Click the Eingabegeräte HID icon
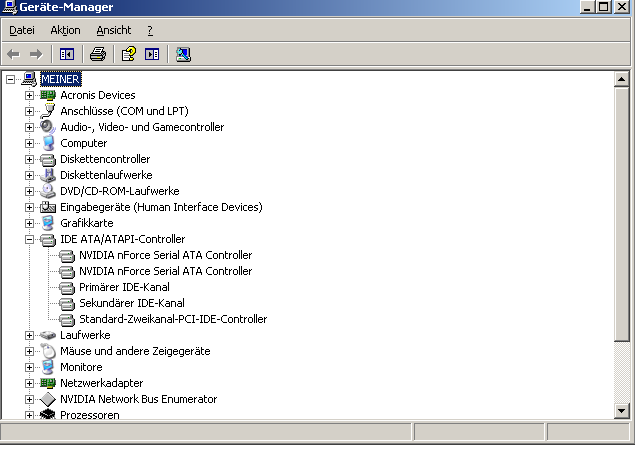The image size is (635, 449). coord(48,207)
